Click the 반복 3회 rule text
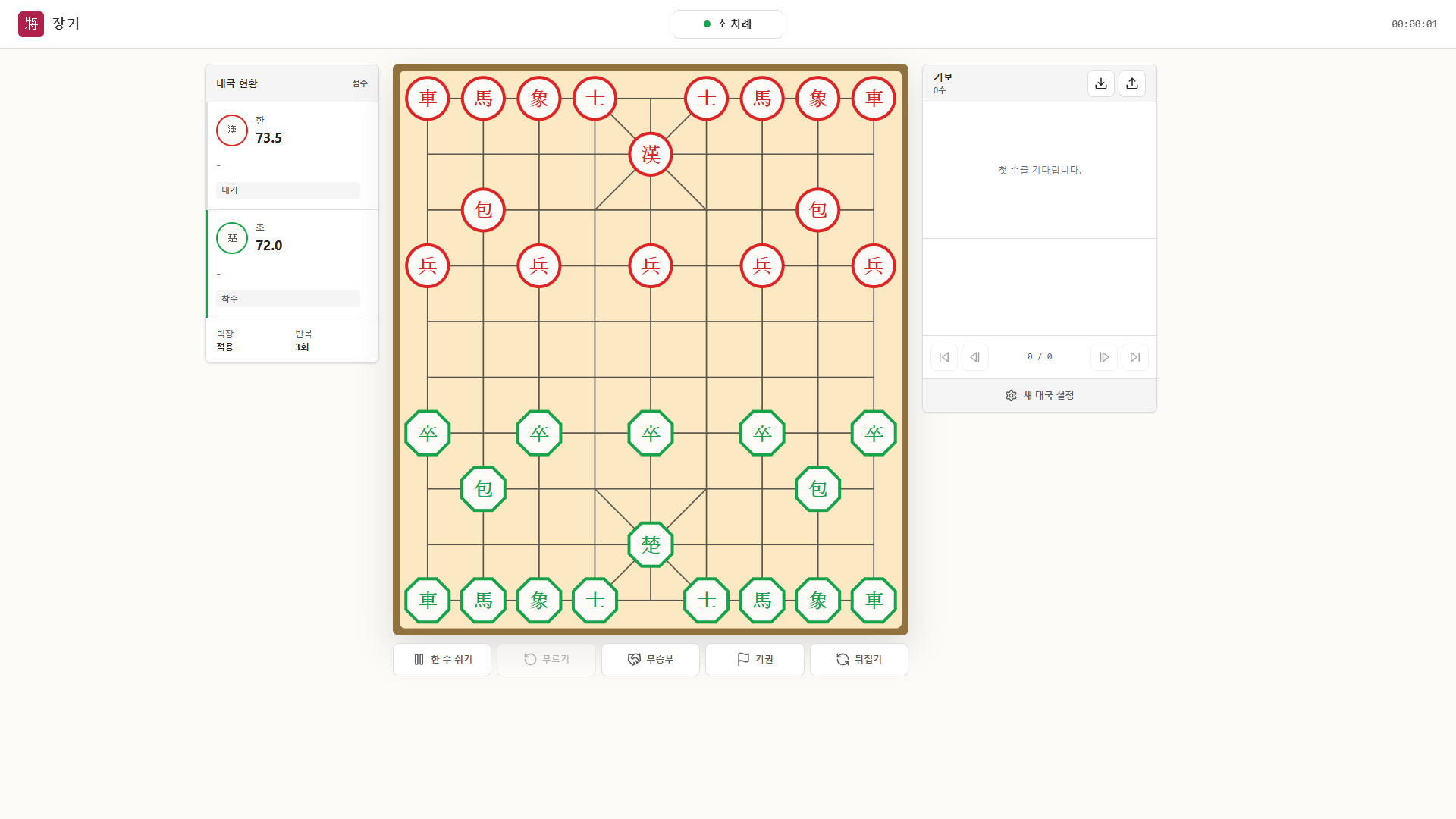 point(303,340)
